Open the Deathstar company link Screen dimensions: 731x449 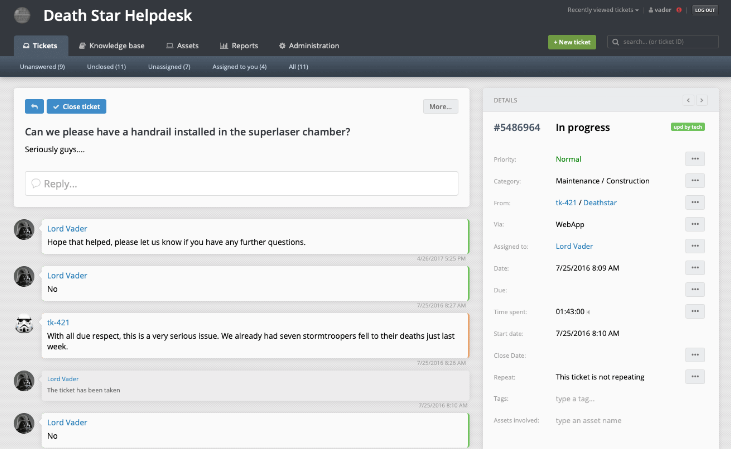[600, 202]
